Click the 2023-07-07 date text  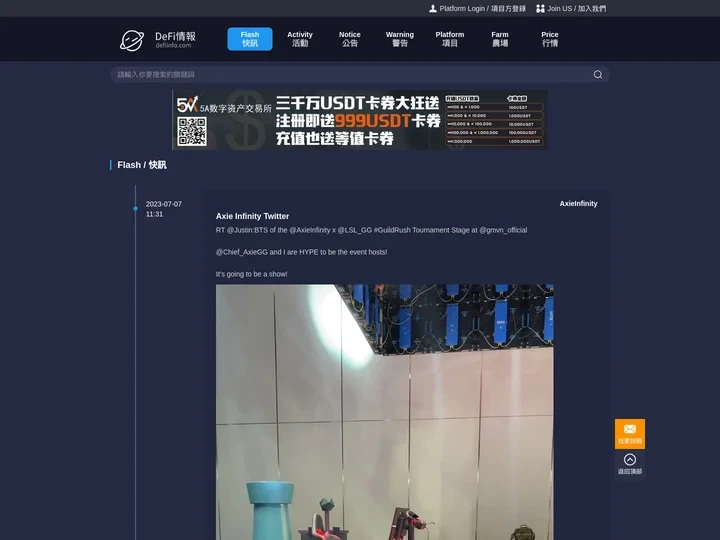coord(163,204)
